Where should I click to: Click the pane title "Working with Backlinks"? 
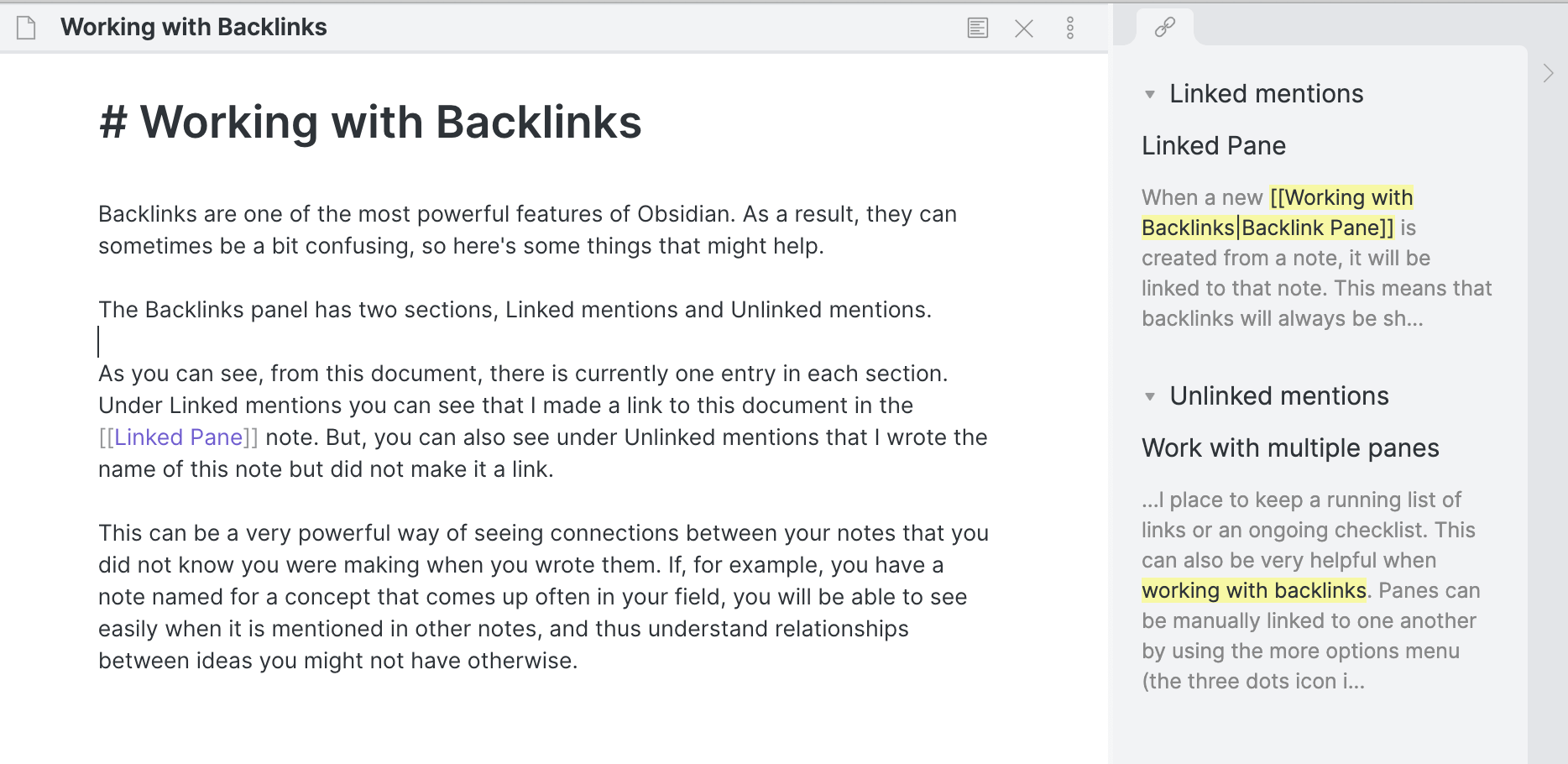click(x=193, y=27)
